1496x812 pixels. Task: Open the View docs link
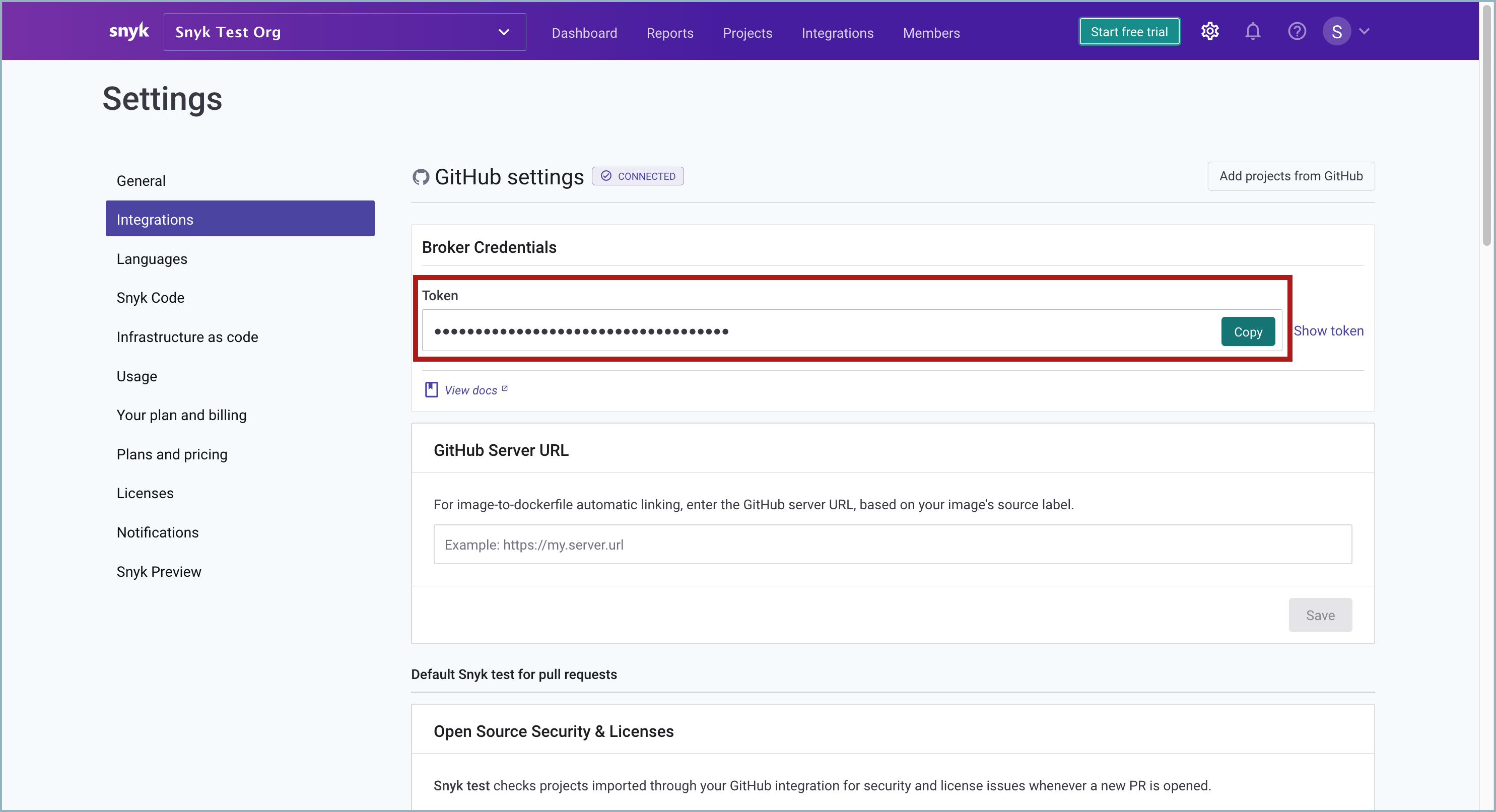(x=471, y=390)
